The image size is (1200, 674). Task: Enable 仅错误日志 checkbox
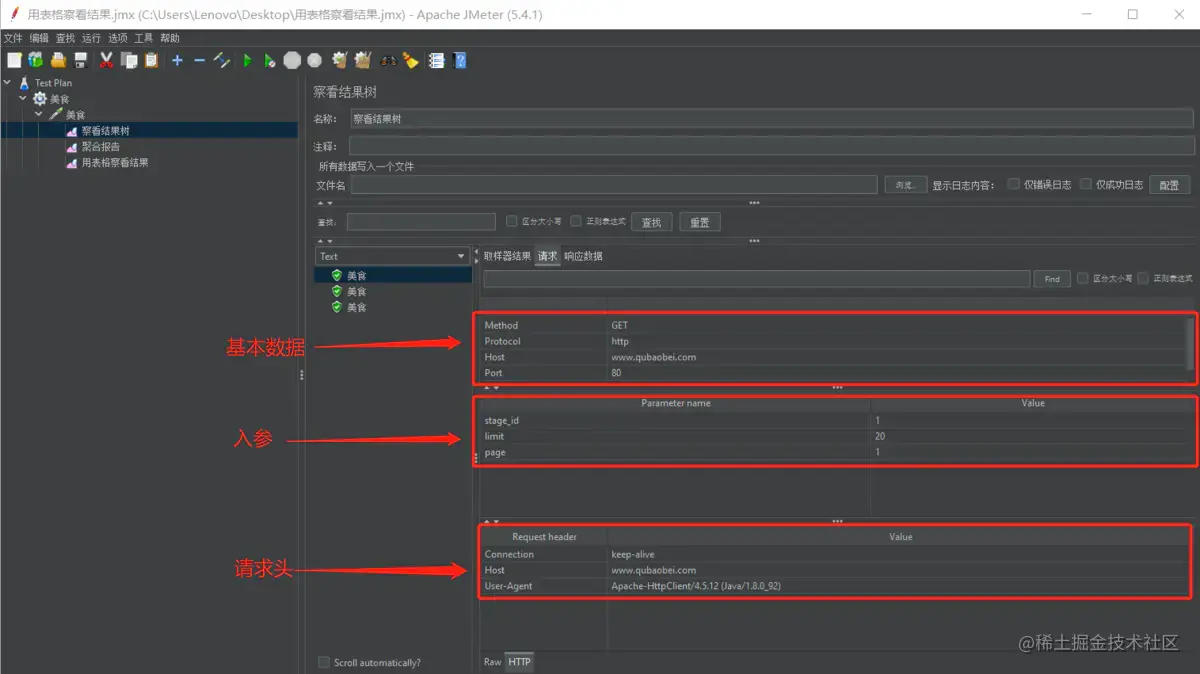click(x=1014, y=184)
